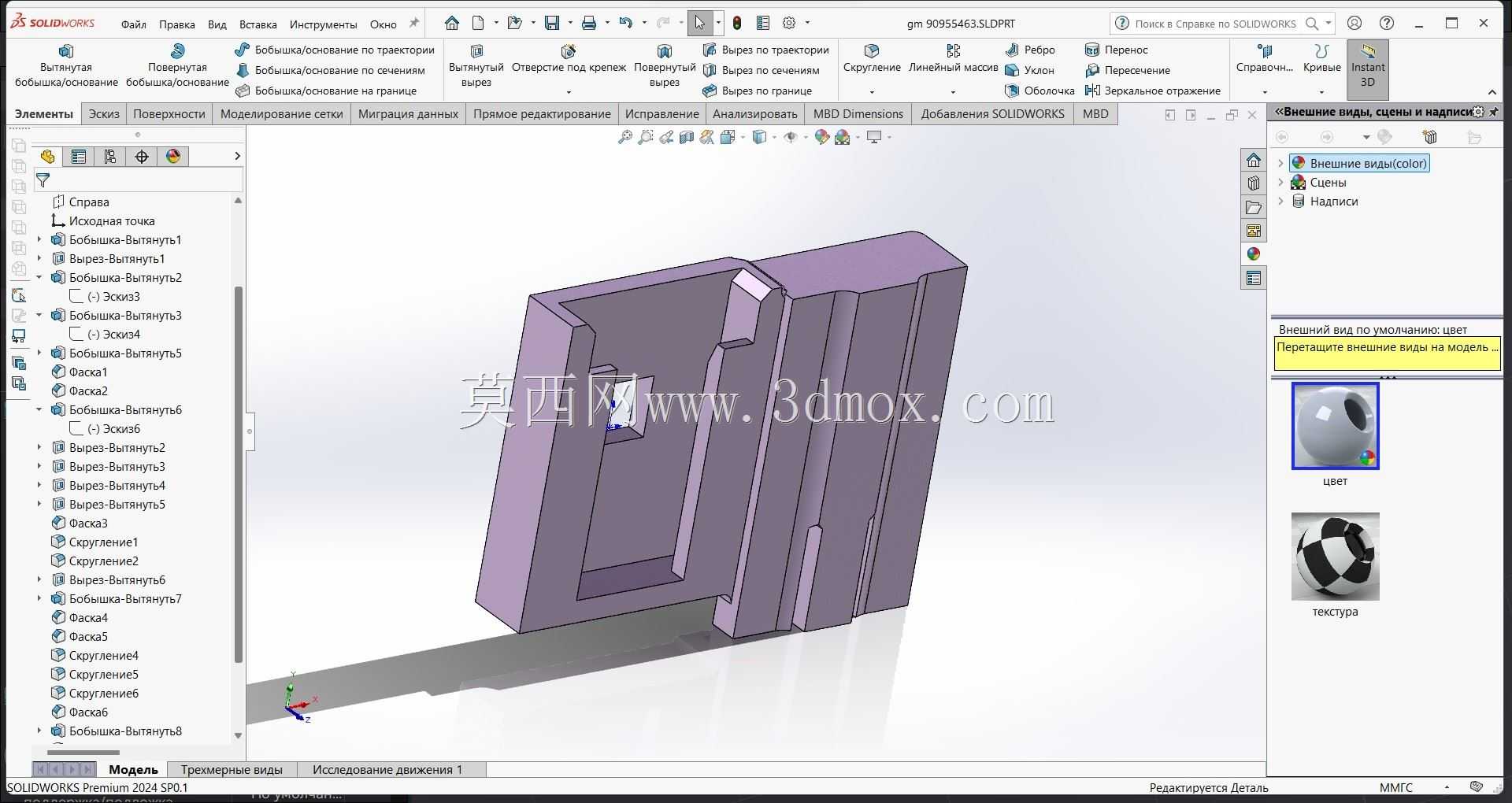Viewport: 1512px width, 803px height.
Task: Expand the Сцены node
Action: (x=1280, y=182)
